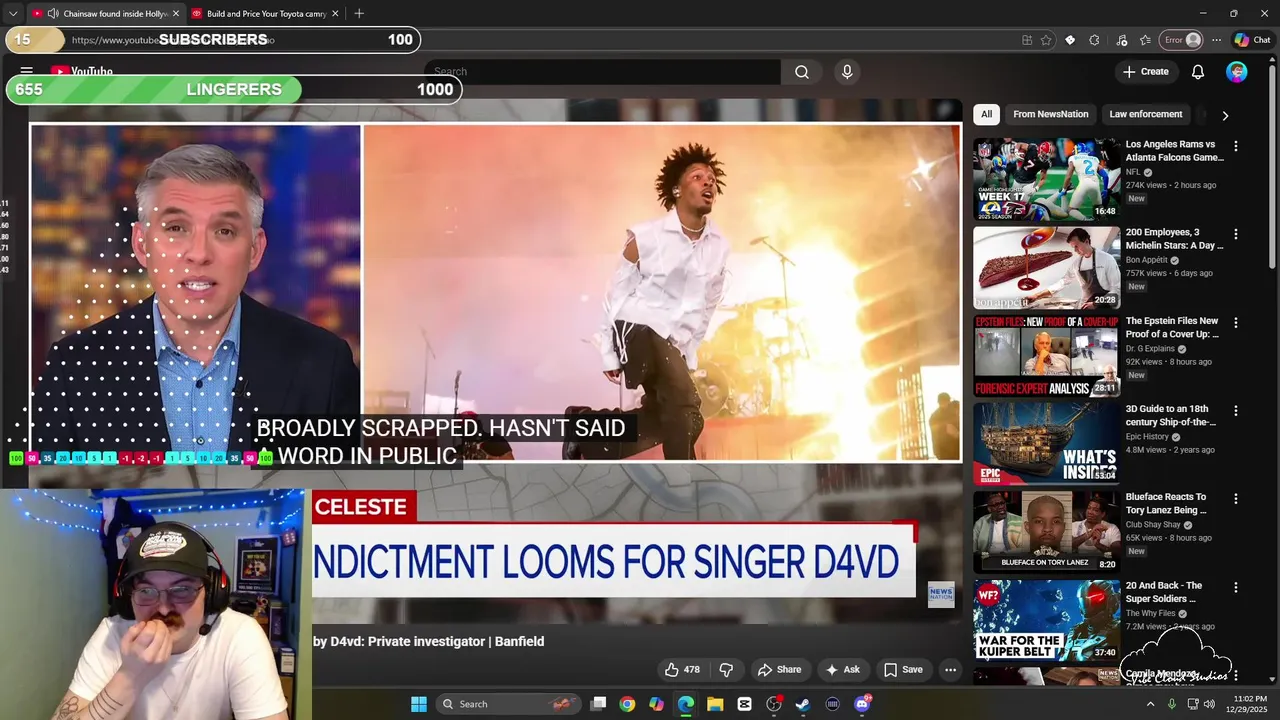
Task: Select the All filter chip
Action: (x=986, y=114)
